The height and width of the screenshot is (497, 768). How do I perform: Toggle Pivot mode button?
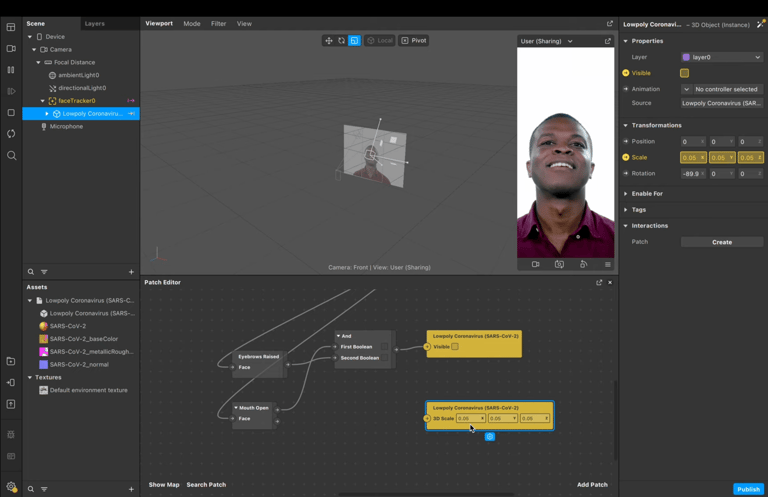click(414, 41)
